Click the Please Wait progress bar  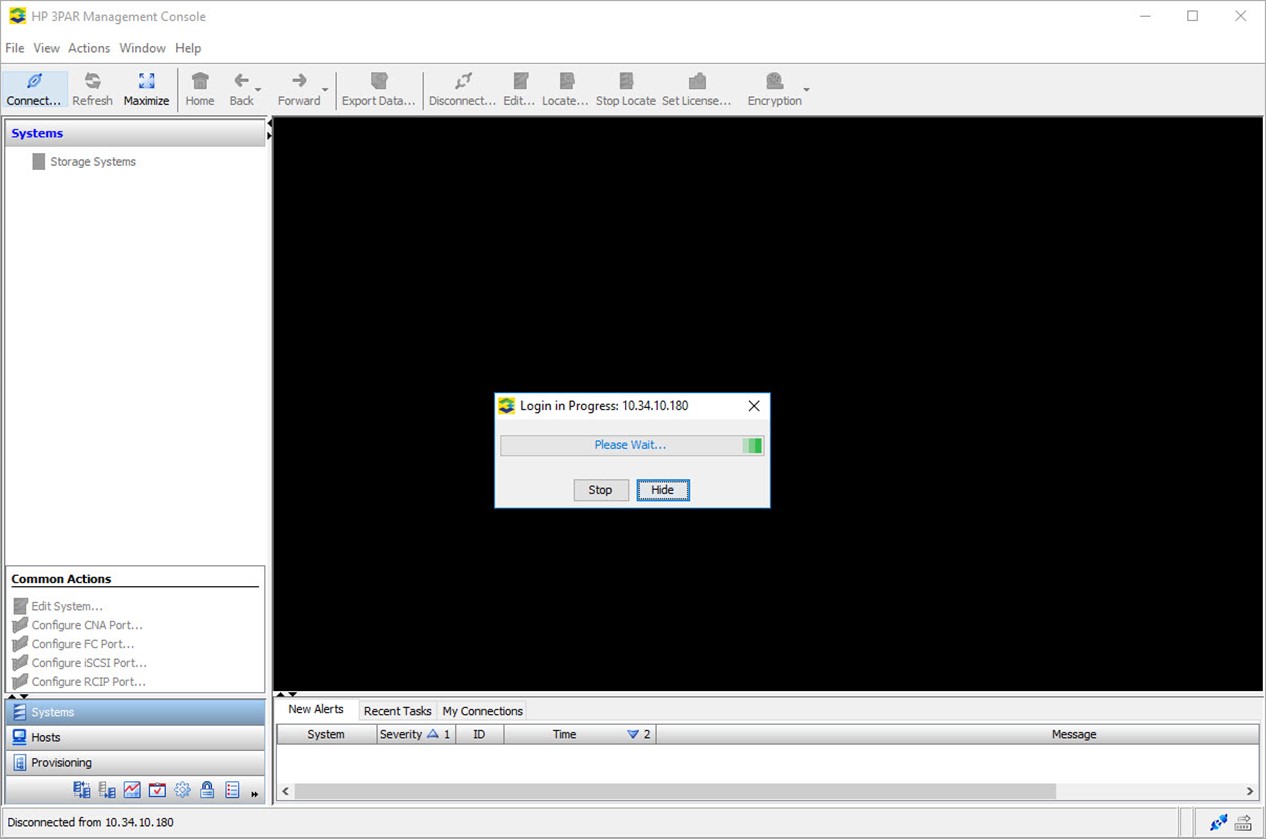click(632, 445)
